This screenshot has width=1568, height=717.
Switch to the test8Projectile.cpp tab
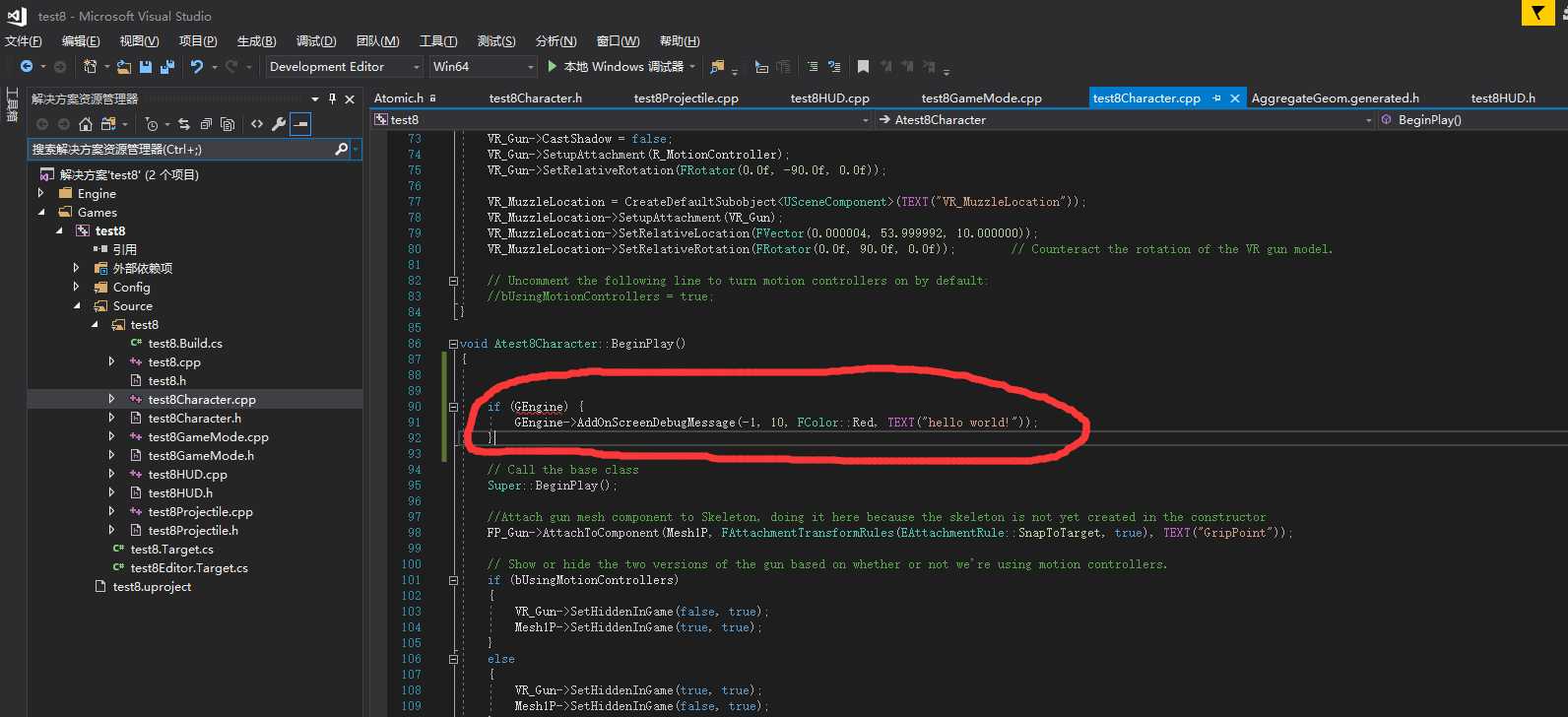point(686,98)
